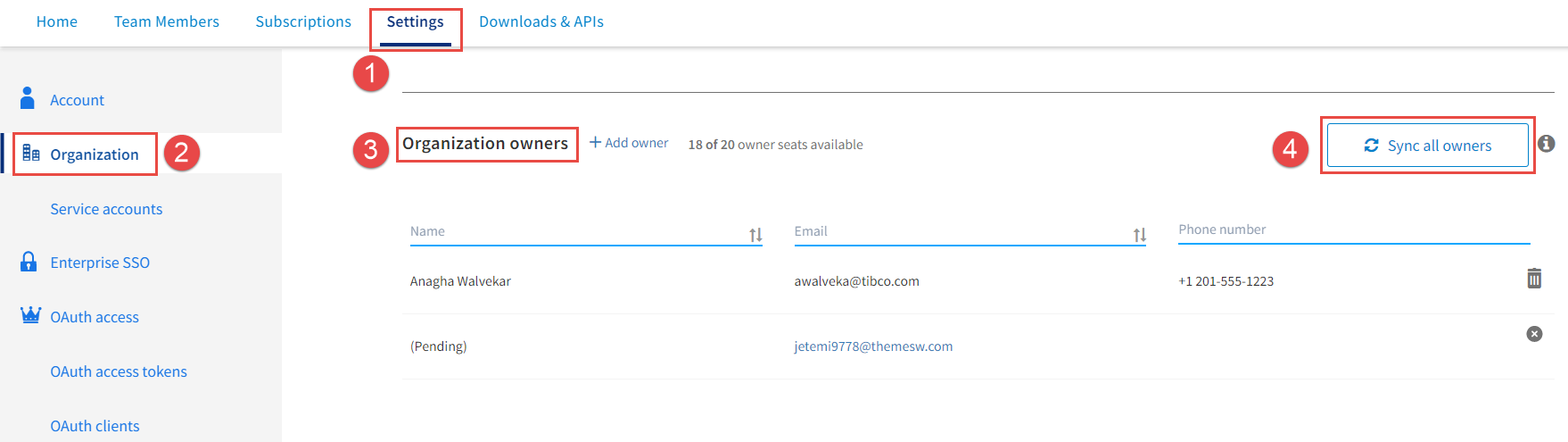Open OAuth clients sidebar item
This screenshot has width=1568, height=442.
95,426
